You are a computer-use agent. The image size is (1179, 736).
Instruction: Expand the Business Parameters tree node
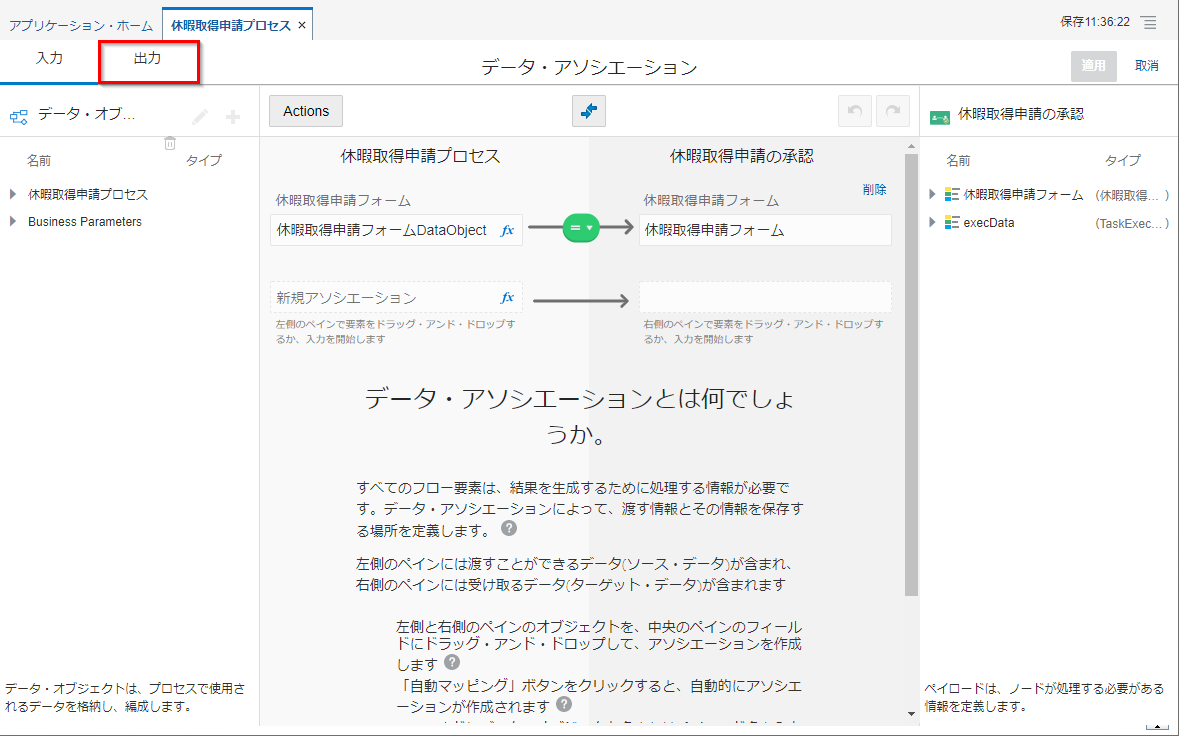[x=13, y=222]
